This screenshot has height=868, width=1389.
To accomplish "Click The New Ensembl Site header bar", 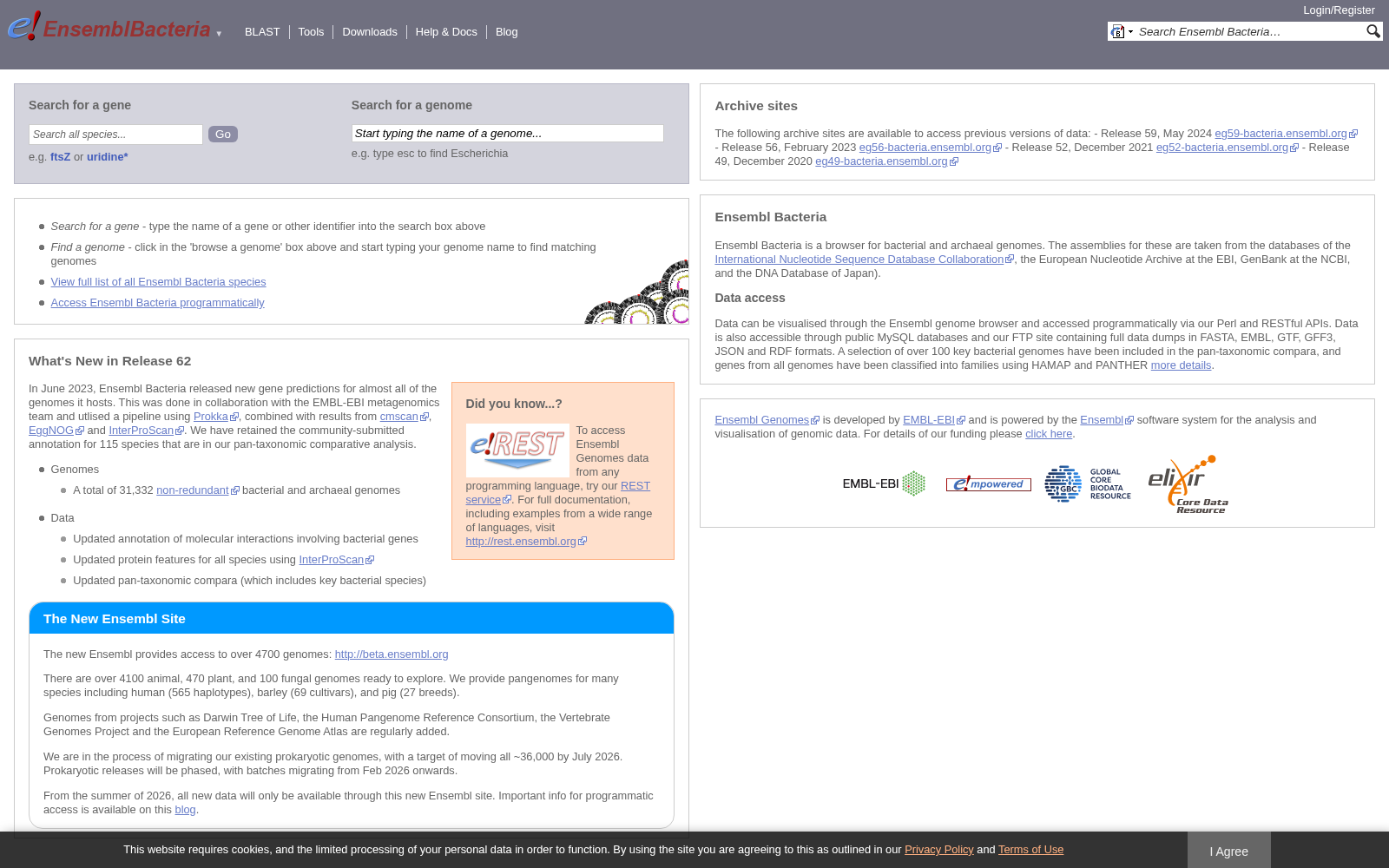I will coord(352,618).
